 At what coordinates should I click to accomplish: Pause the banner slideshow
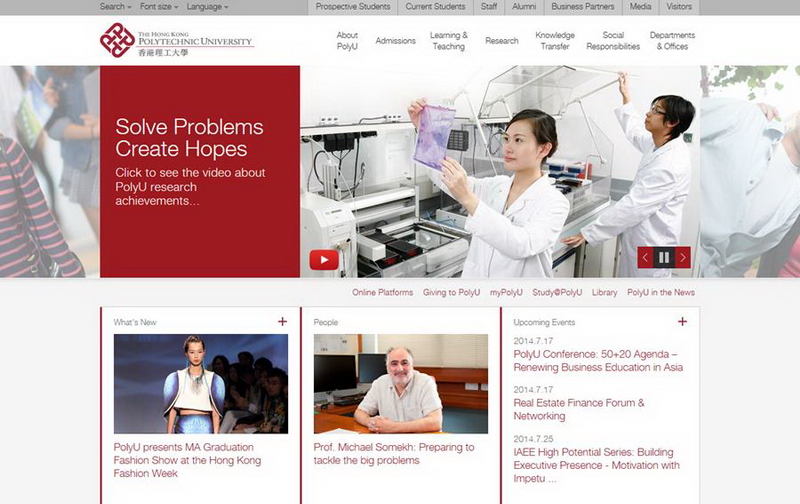tap(664, 258)
